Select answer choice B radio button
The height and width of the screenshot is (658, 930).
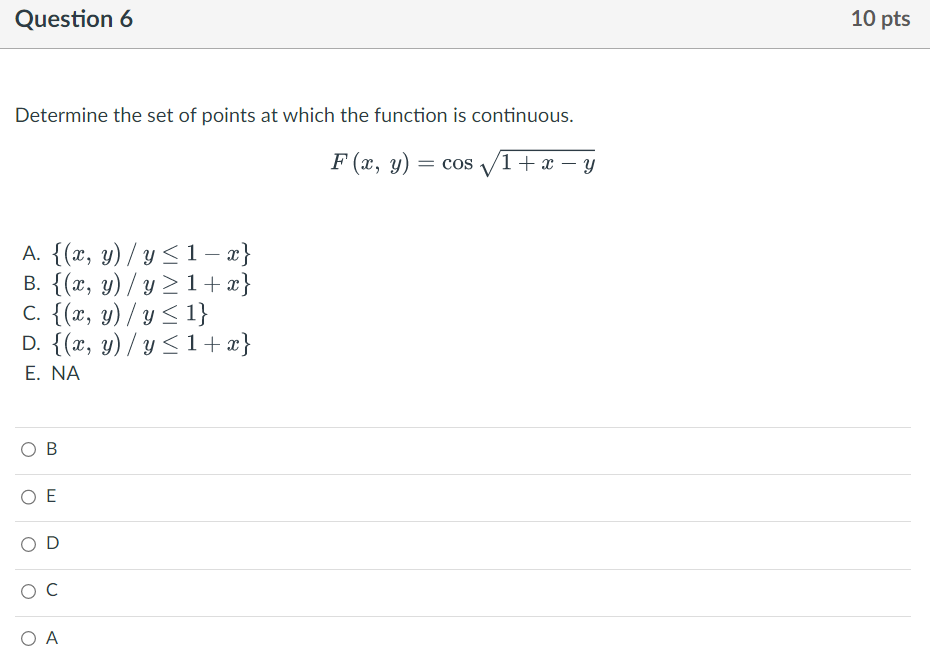click(x=26, y=449)
